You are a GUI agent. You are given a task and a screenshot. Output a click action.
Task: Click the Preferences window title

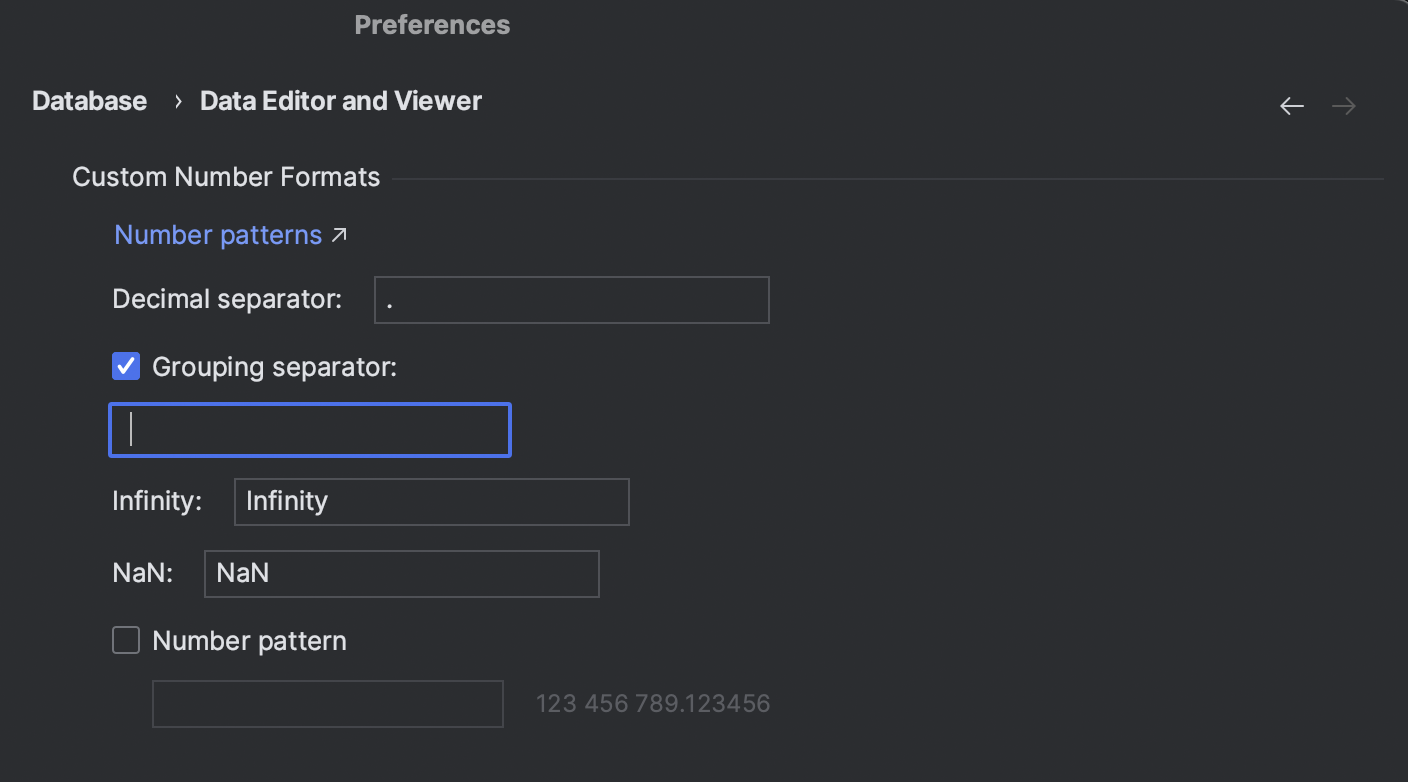432,25
